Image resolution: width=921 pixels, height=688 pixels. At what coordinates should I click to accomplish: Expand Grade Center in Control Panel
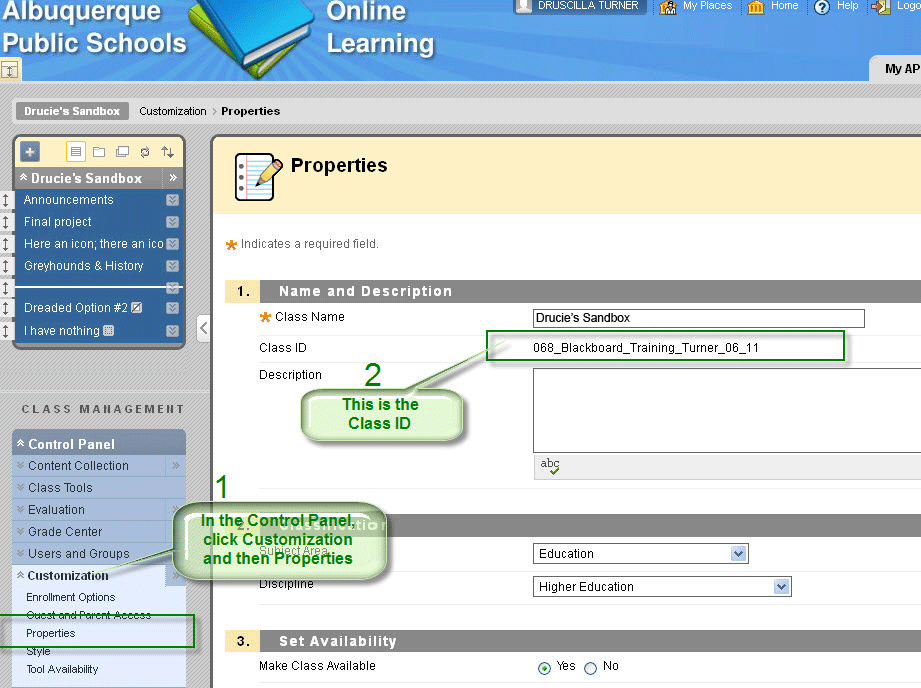(x=21, y=531)
